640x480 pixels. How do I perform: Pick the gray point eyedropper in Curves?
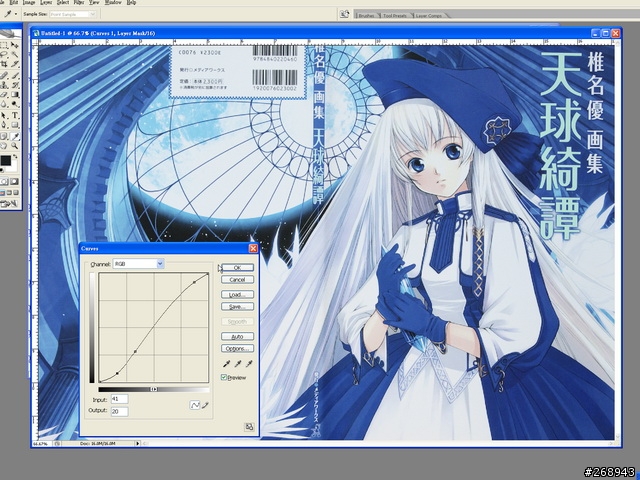pyautogui.click(x=238, y=363)
